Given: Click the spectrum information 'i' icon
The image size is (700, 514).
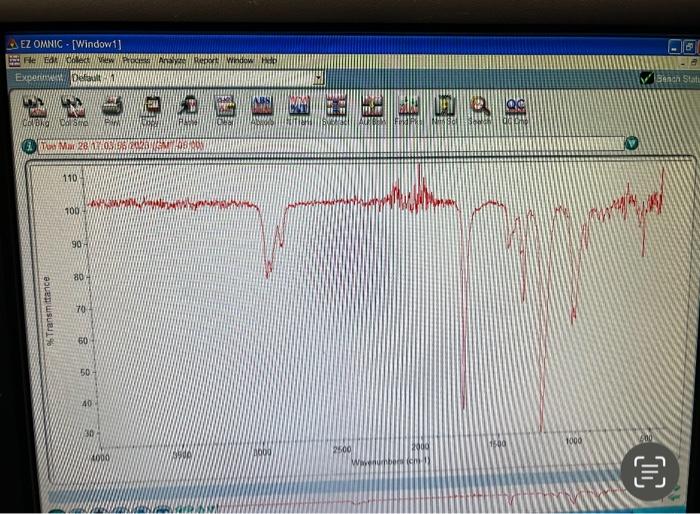Looking at the screenshot, I should (x=29, y=146).
